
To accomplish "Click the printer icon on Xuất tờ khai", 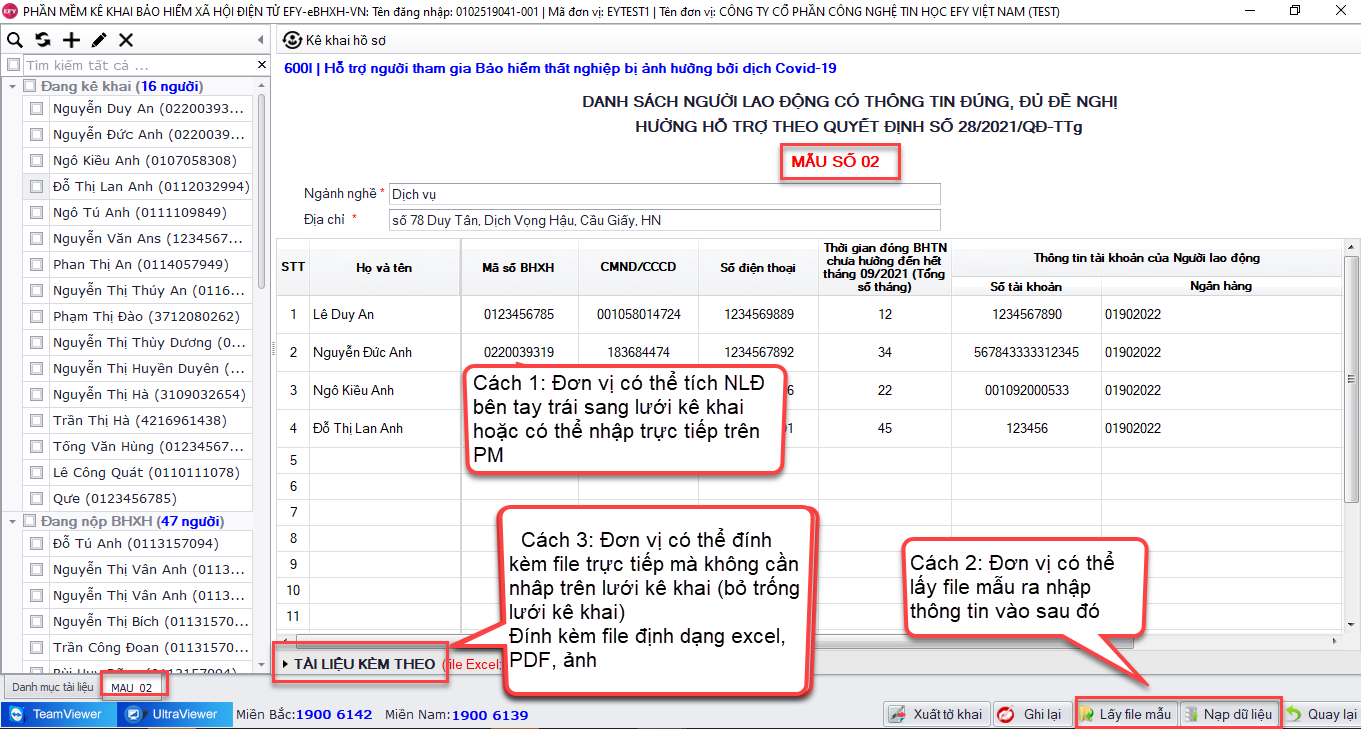I will pyautogui.click(x=899, y=714).
